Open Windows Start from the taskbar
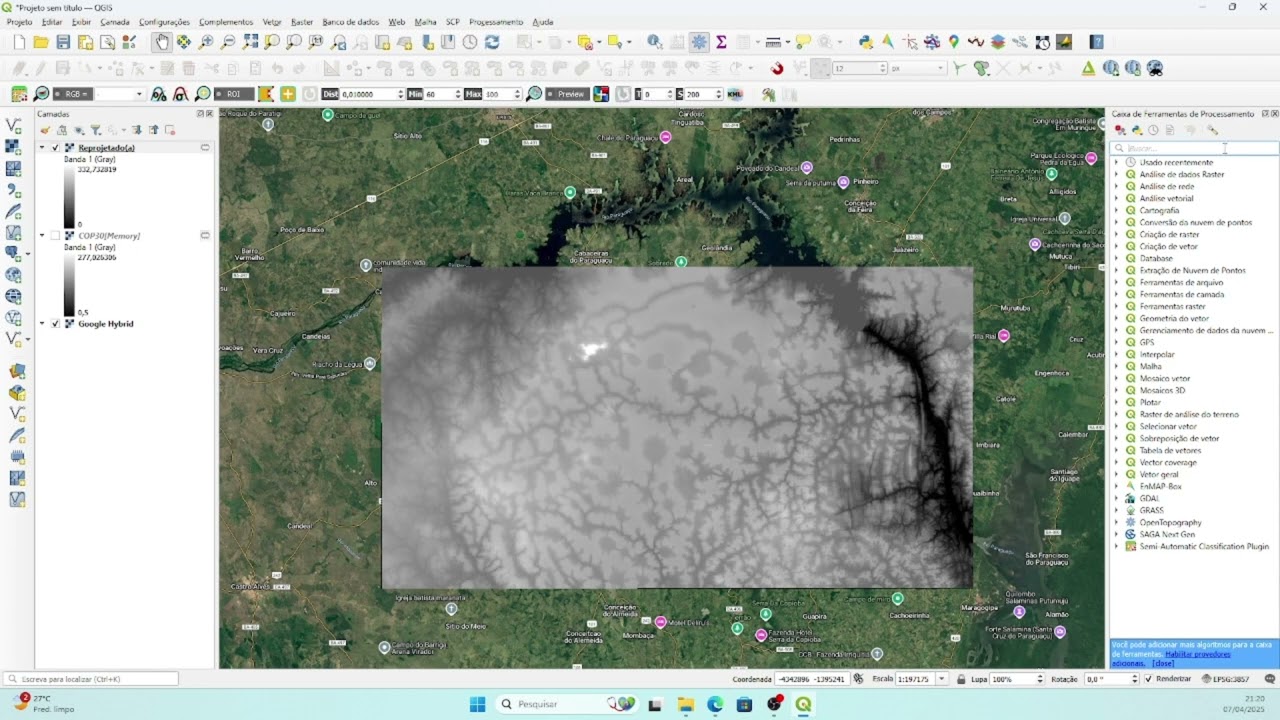This screenshot has height=720, width=1280. [x=477, y=704]
